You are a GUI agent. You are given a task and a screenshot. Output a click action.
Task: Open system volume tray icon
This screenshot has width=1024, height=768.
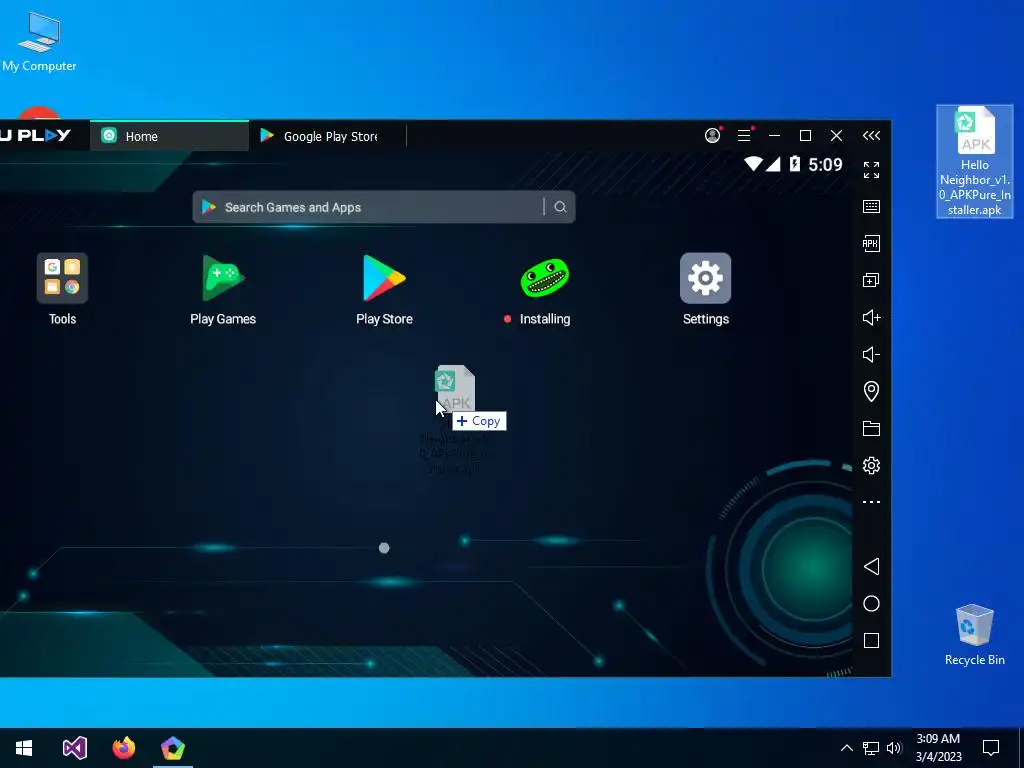893,748
